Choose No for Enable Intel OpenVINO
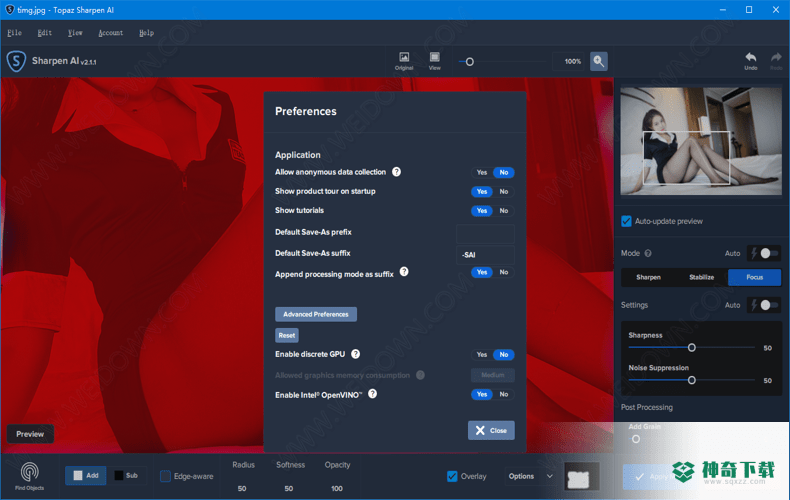This screenshot has width=790, height=500. tap(504, 394)
